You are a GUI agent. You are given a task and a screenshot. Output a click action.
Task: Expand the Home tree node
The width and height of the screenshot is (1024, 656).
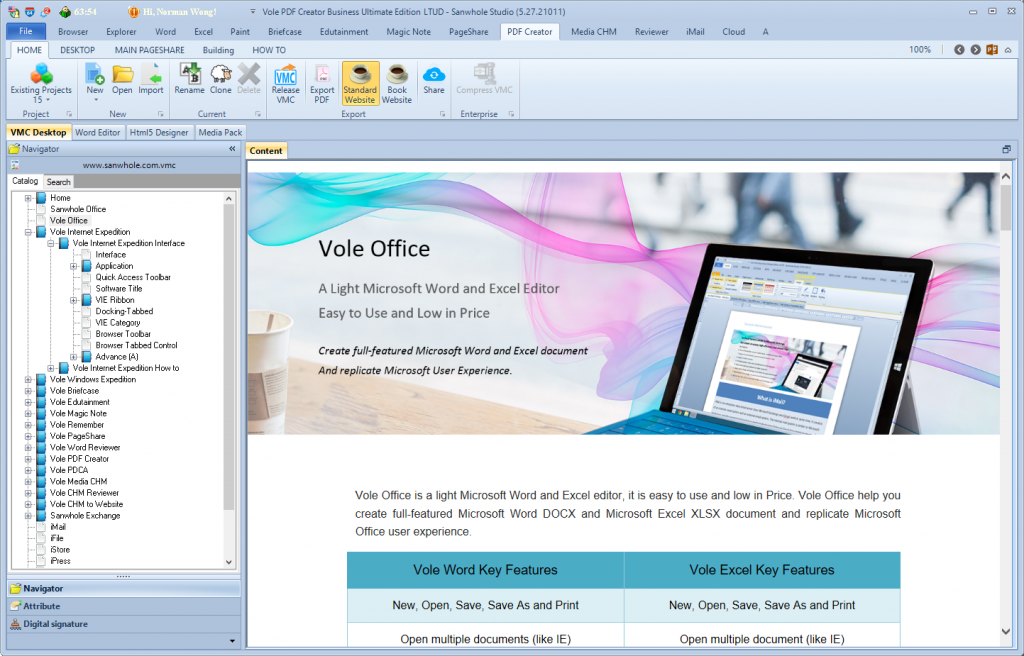[x=28, y=198]
